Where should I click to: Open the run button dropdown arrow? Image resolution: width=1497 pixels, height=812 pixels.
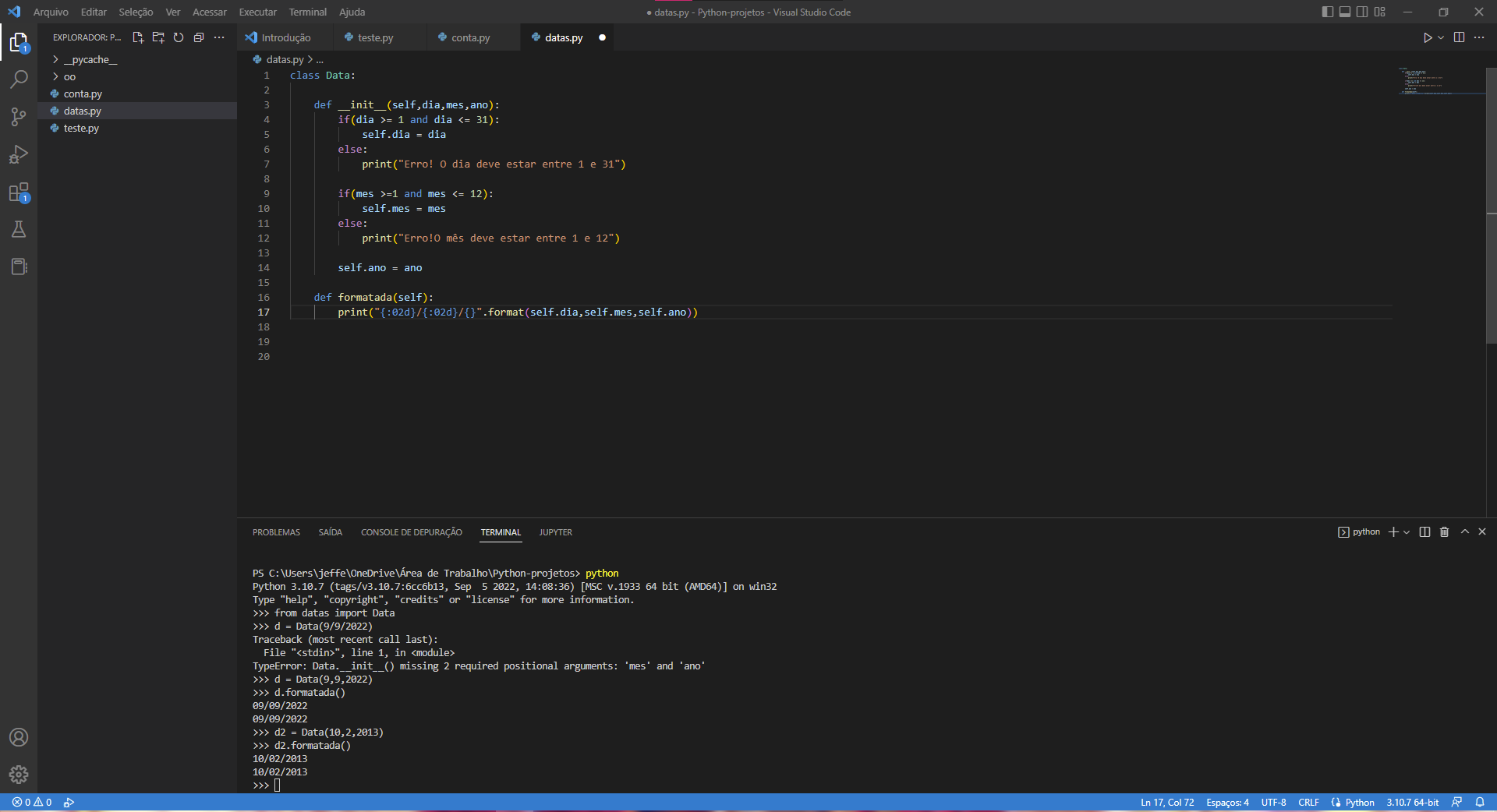tap(1441, 37)
